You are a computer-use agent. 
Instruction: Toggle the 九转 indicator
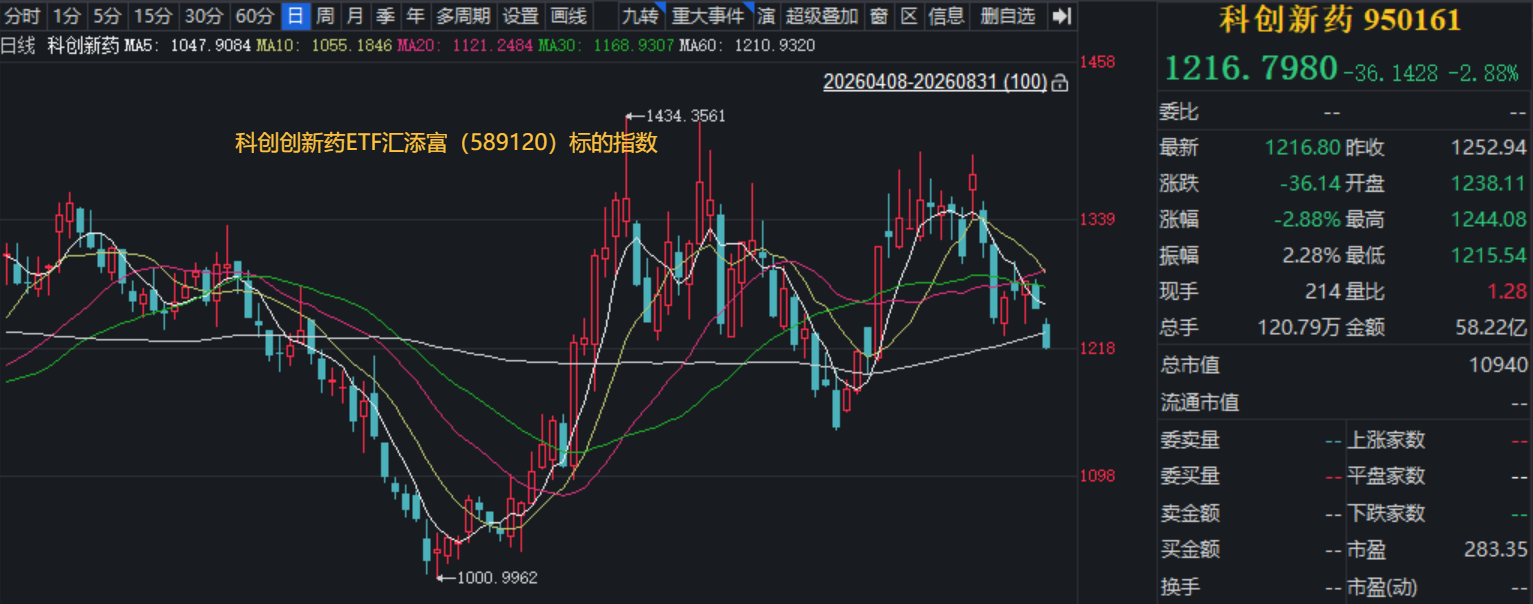[x=639, y=16]
